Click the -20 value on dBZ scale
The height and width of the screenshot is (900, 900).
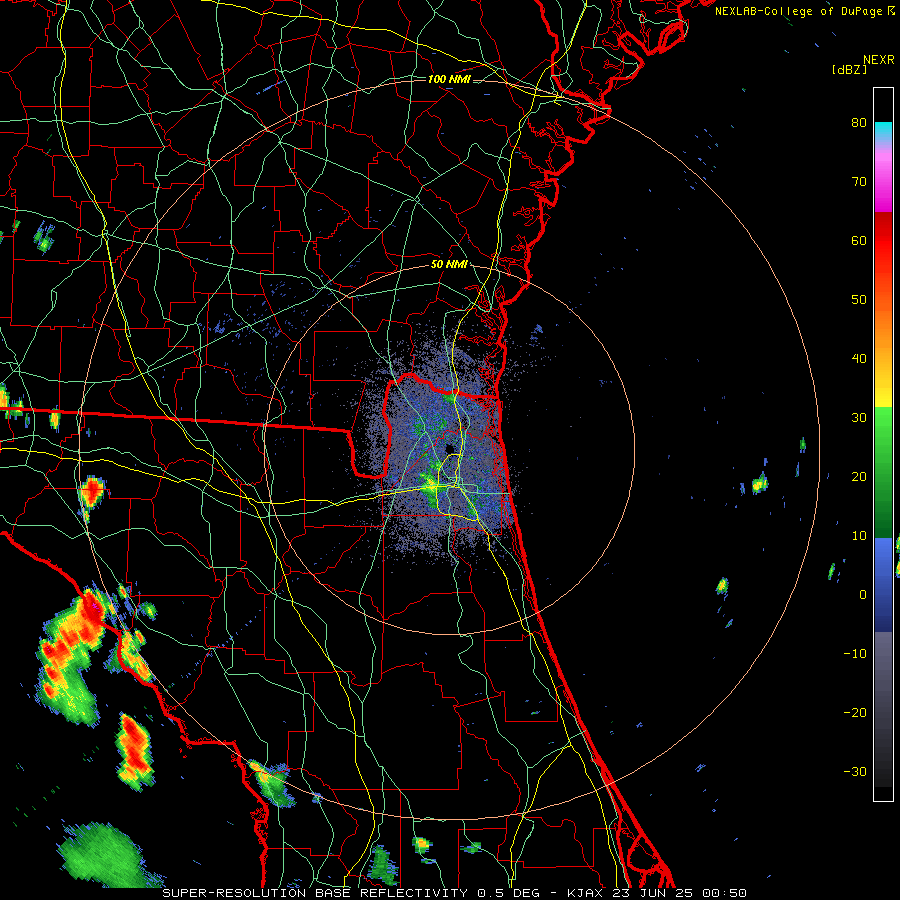pyautogui.click(x=855, y=712)
